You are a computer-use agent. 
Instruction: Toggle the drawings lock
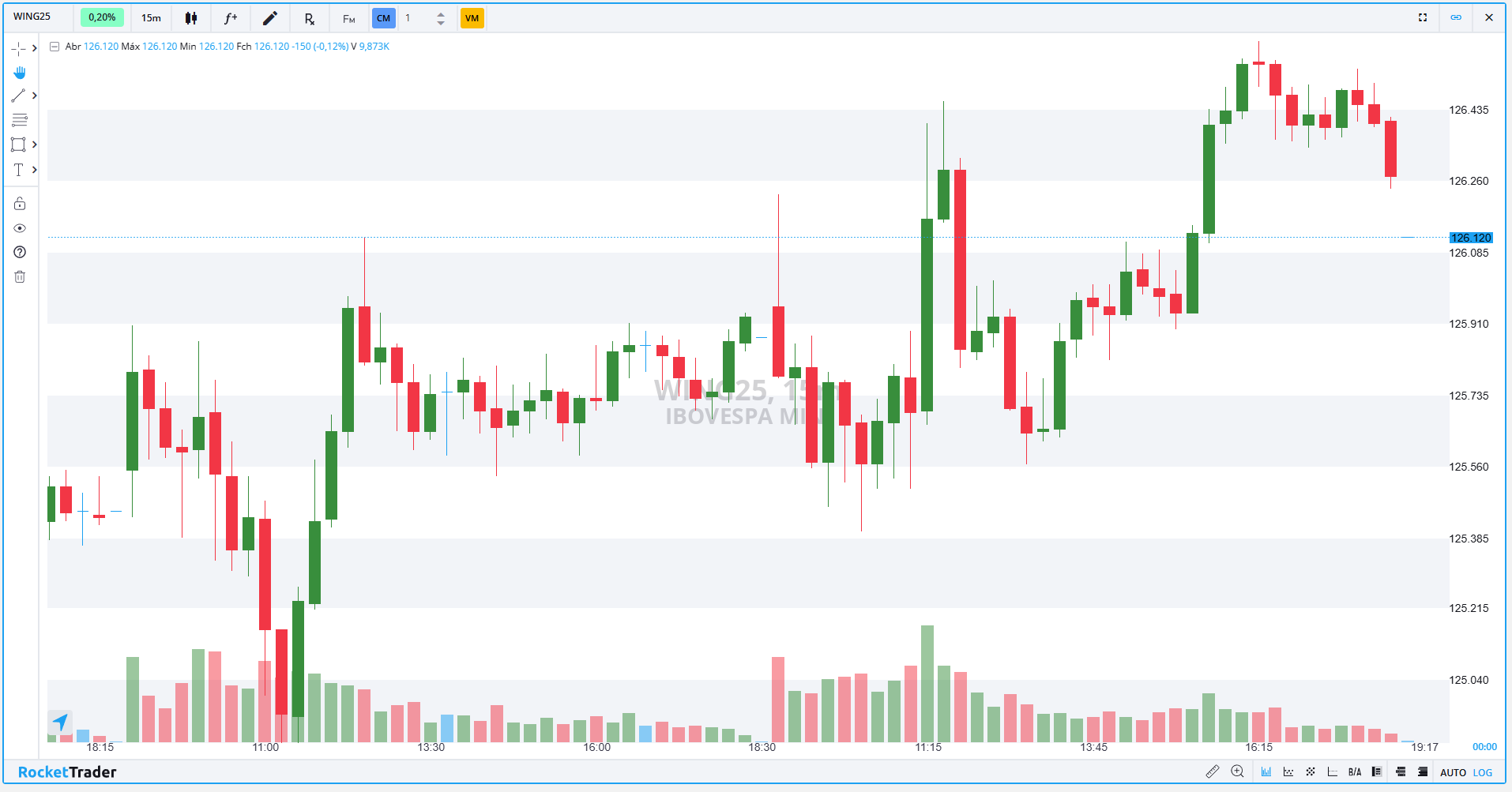click(x=20, y=204)
